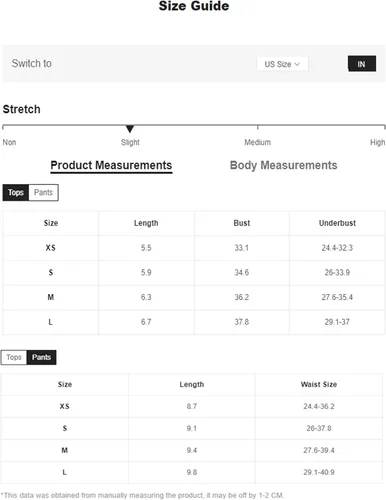The width and height of the screenshot is (386, 500).
Task: Select Pants in the upper Tops/Pants toggle
Action: pyautogui.click(x=43, y=192)
